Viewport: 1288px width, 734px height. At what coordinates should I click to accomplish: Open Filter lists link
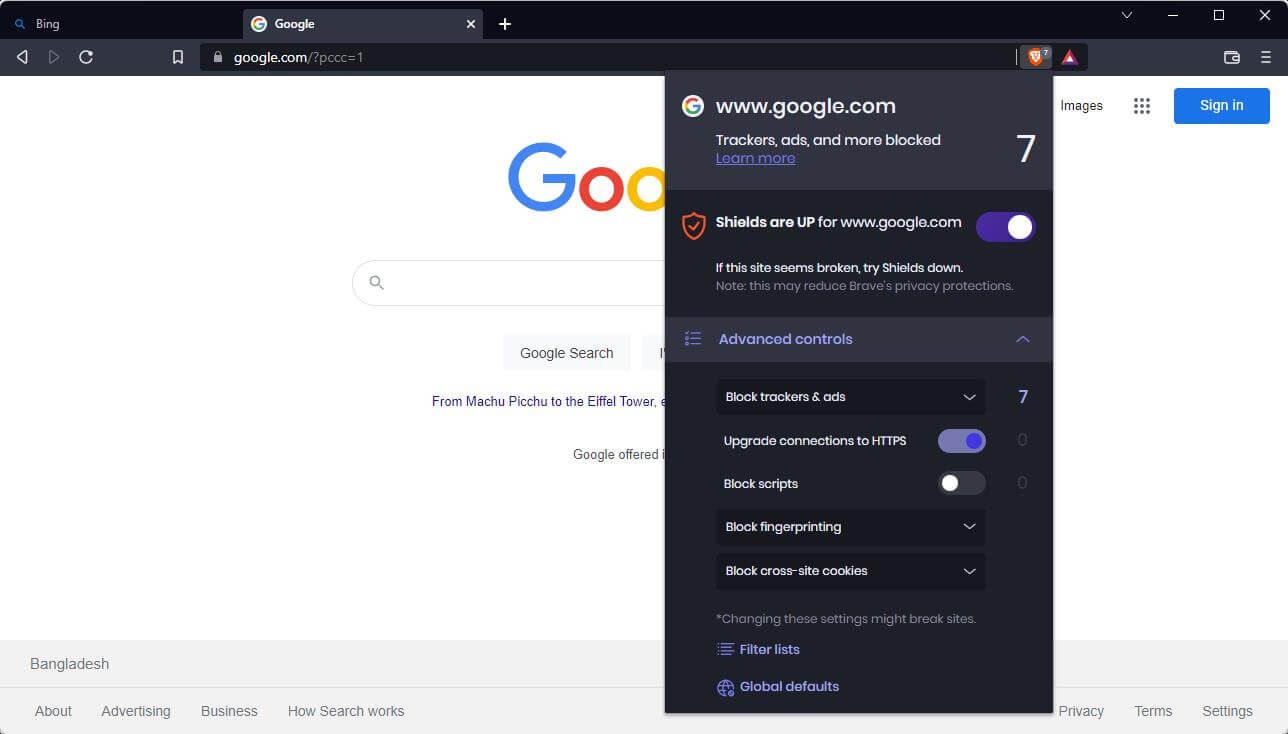tap(769, 650)
